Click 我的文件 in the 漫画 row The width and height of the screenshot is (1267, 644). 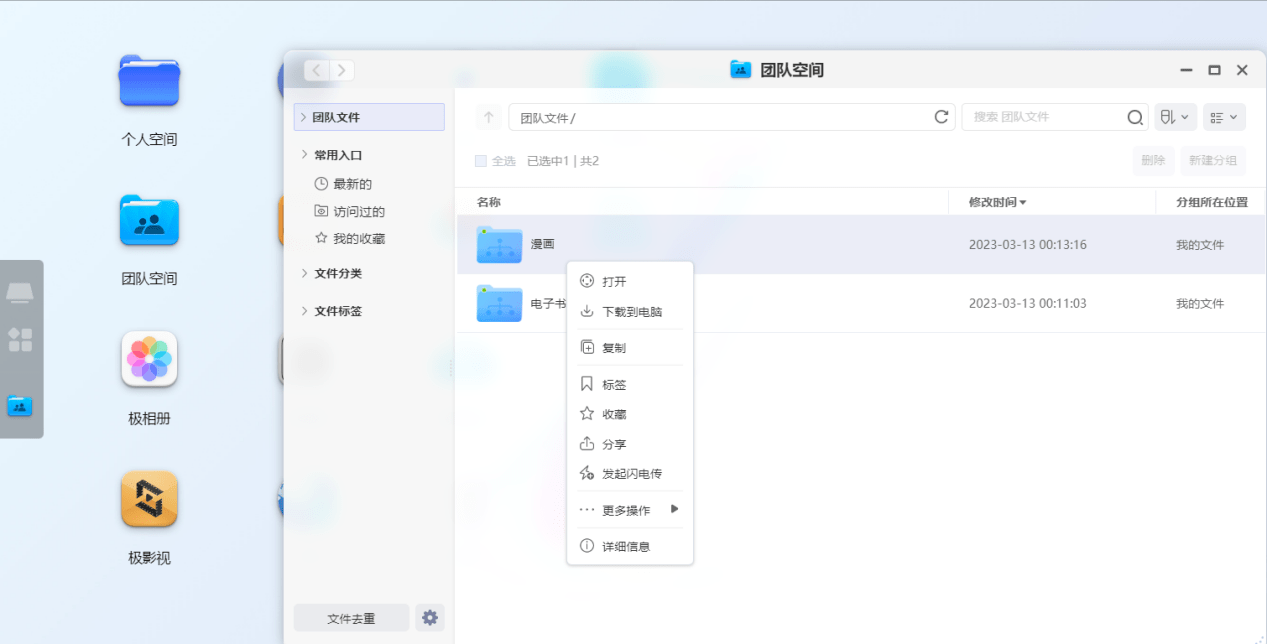coord(1200,245)
